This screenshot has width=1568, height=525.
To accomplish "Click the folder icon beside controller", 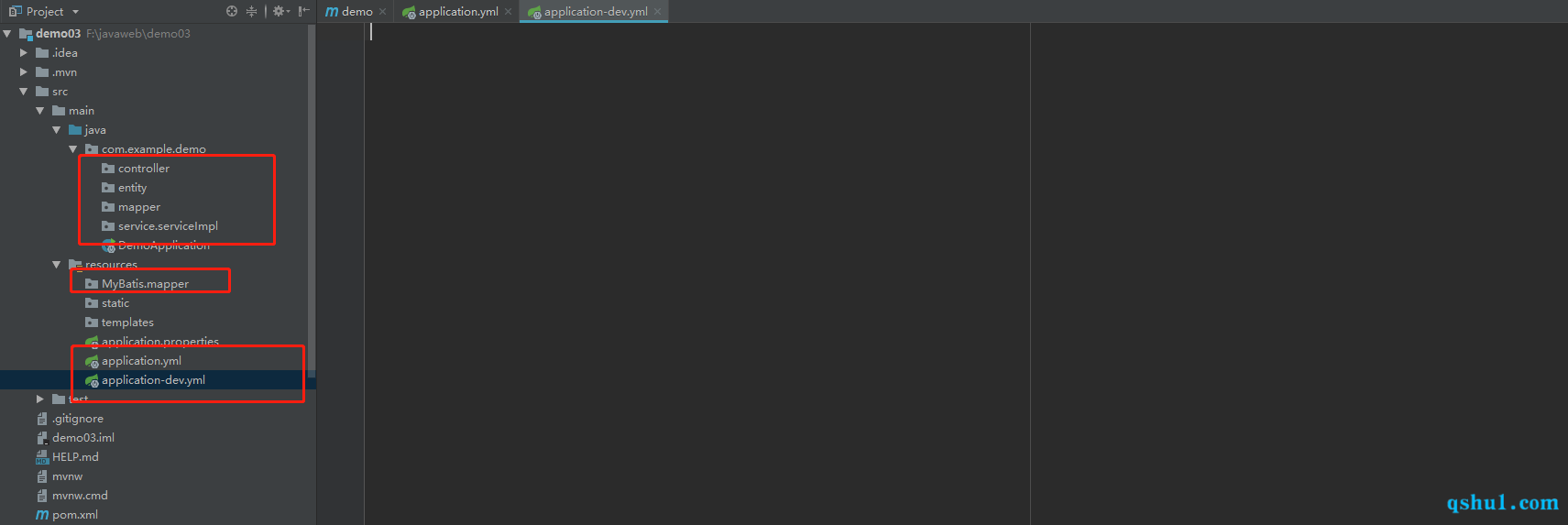I will click(108, 169).
